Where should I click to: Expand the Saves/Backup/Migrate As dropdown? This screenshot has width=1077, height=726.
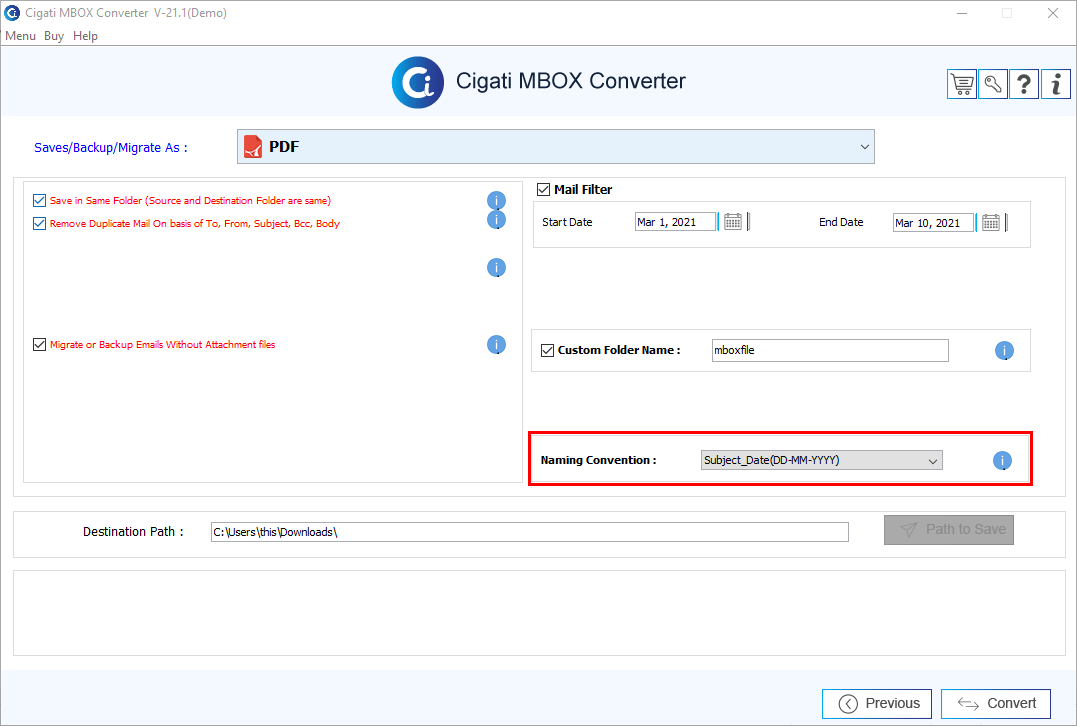tap(556, 147)
